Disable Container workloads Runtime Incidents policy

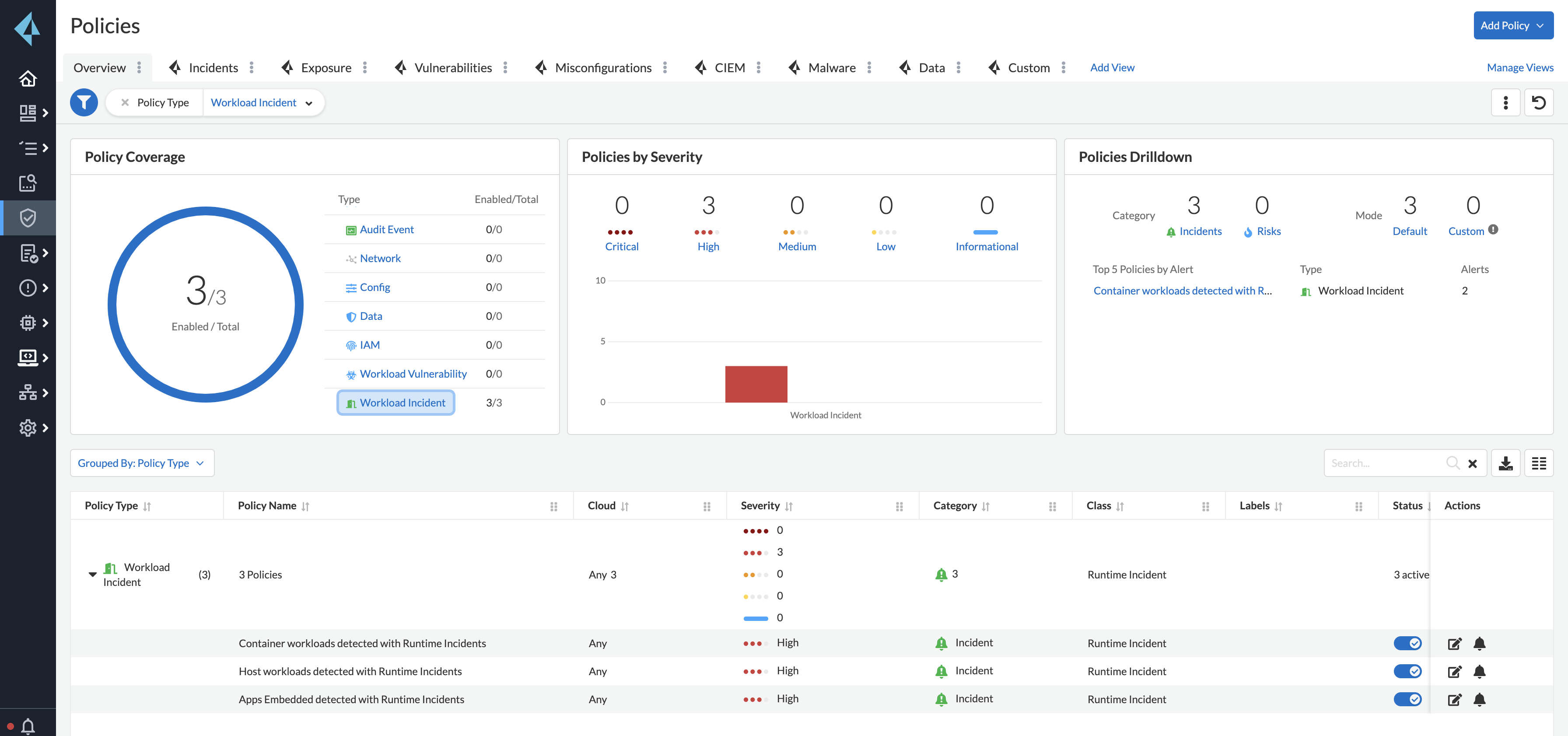(x=1407, y=644)
